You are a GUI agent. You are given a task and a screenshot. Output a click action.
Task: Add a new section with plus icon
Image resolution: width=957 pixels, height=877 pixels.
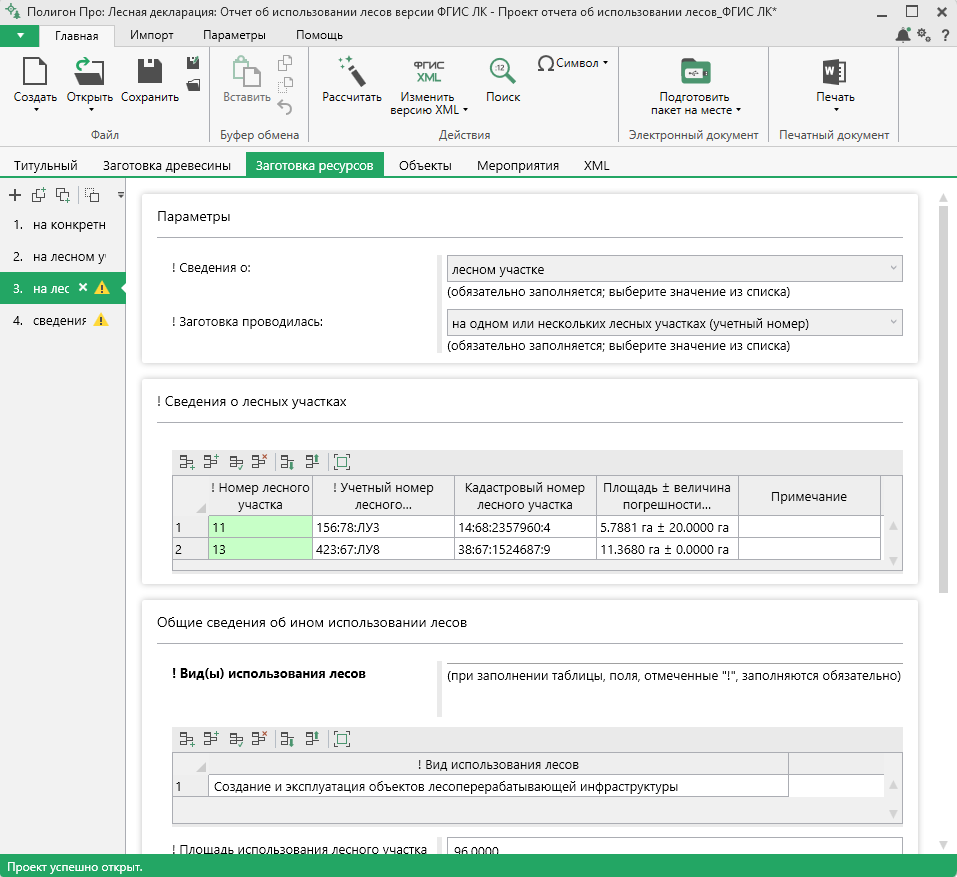pyautogui.click(x=15, y=195)
